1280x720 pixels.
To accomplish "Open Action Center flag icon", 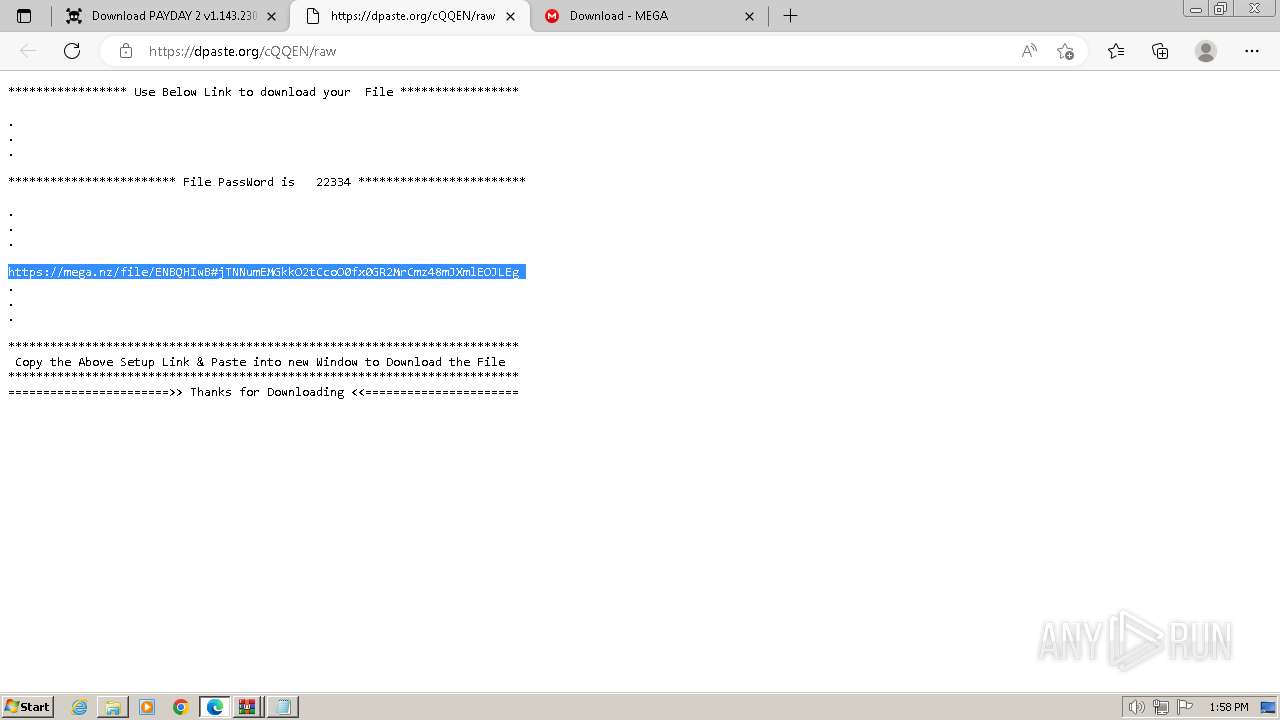I will (1185, 707).
